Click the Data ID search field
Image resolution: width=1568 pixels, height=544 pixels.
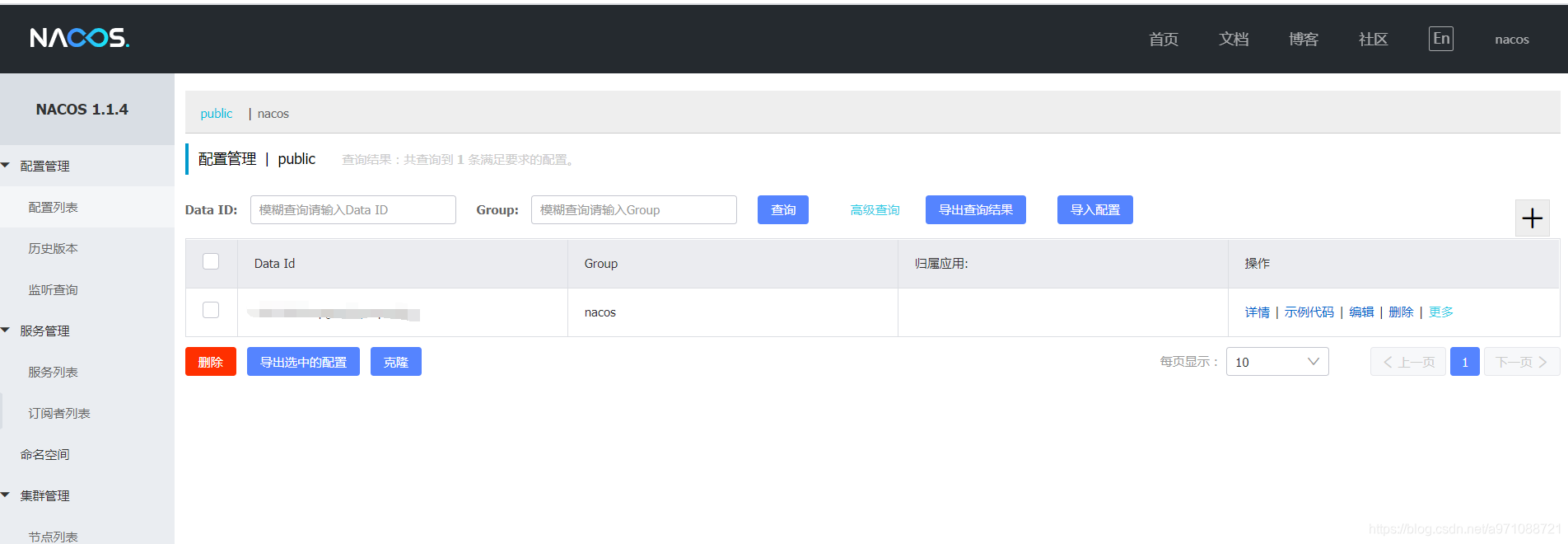[352, 209]
